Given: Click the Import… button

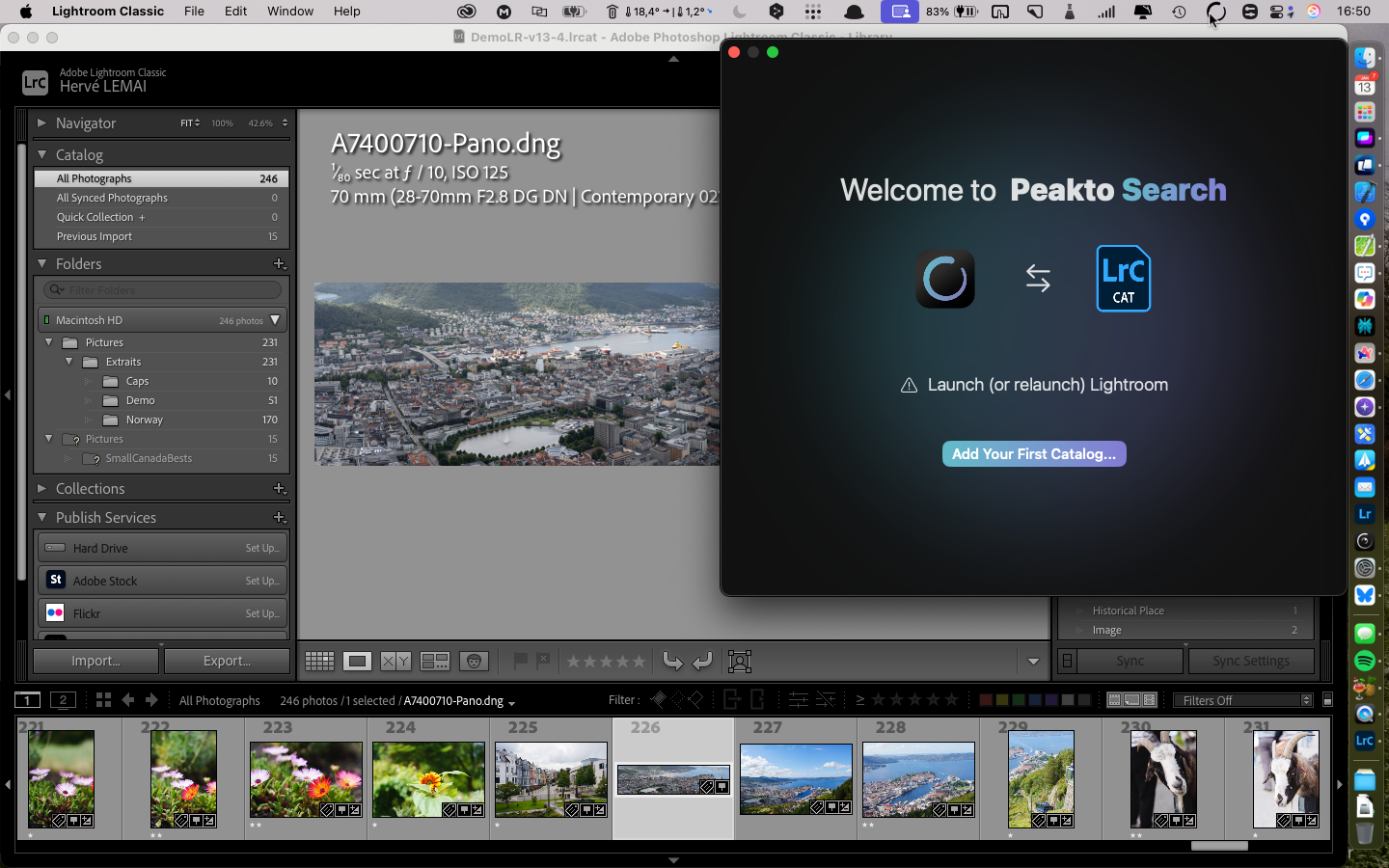Looking at the screenshot, I should (95, 661).
